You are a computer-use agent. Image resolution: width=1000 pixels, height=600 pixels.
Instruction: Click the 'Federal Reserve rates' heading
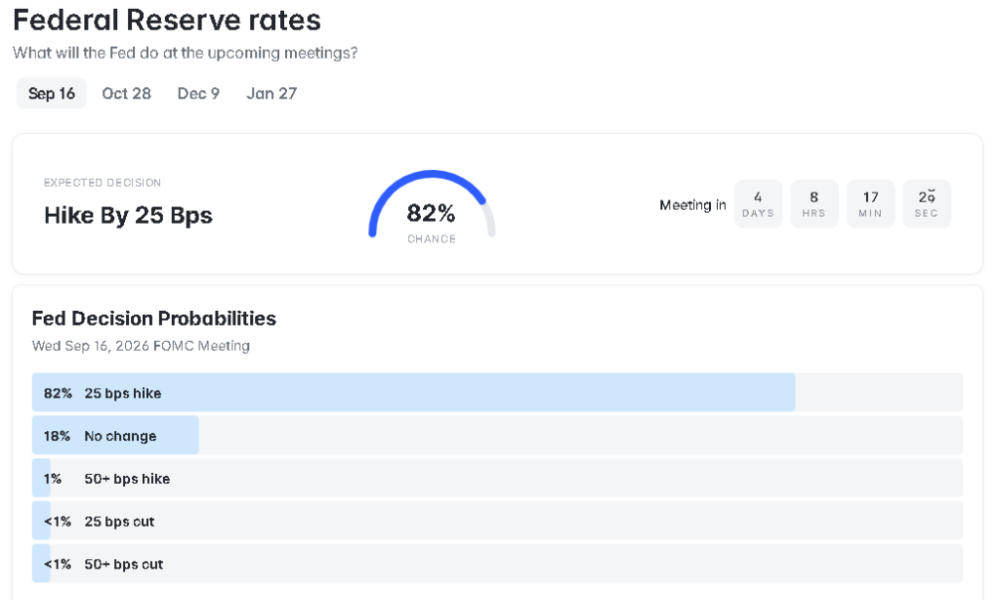167,20
